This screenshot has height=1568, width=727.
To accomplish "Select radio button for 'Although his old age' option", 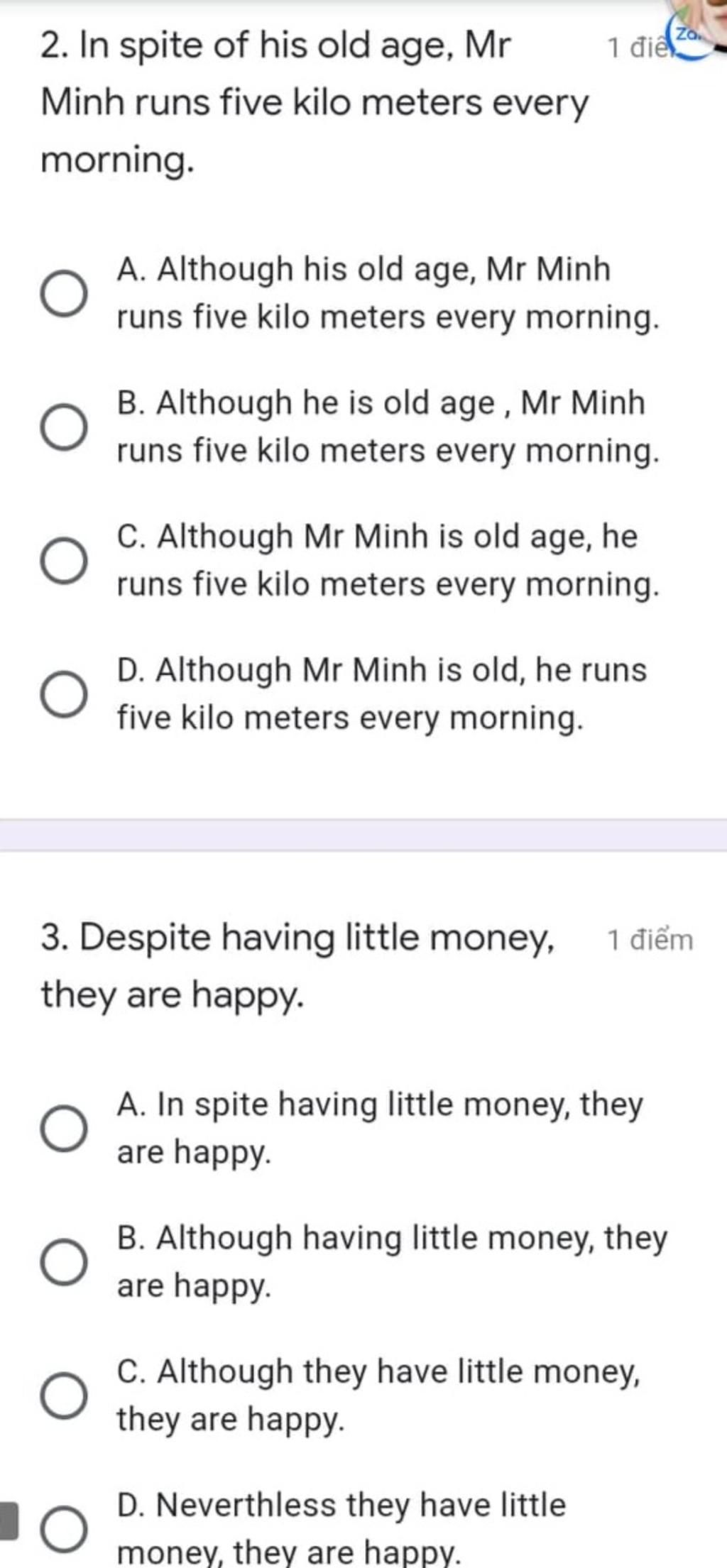I will tap(64, 292).
